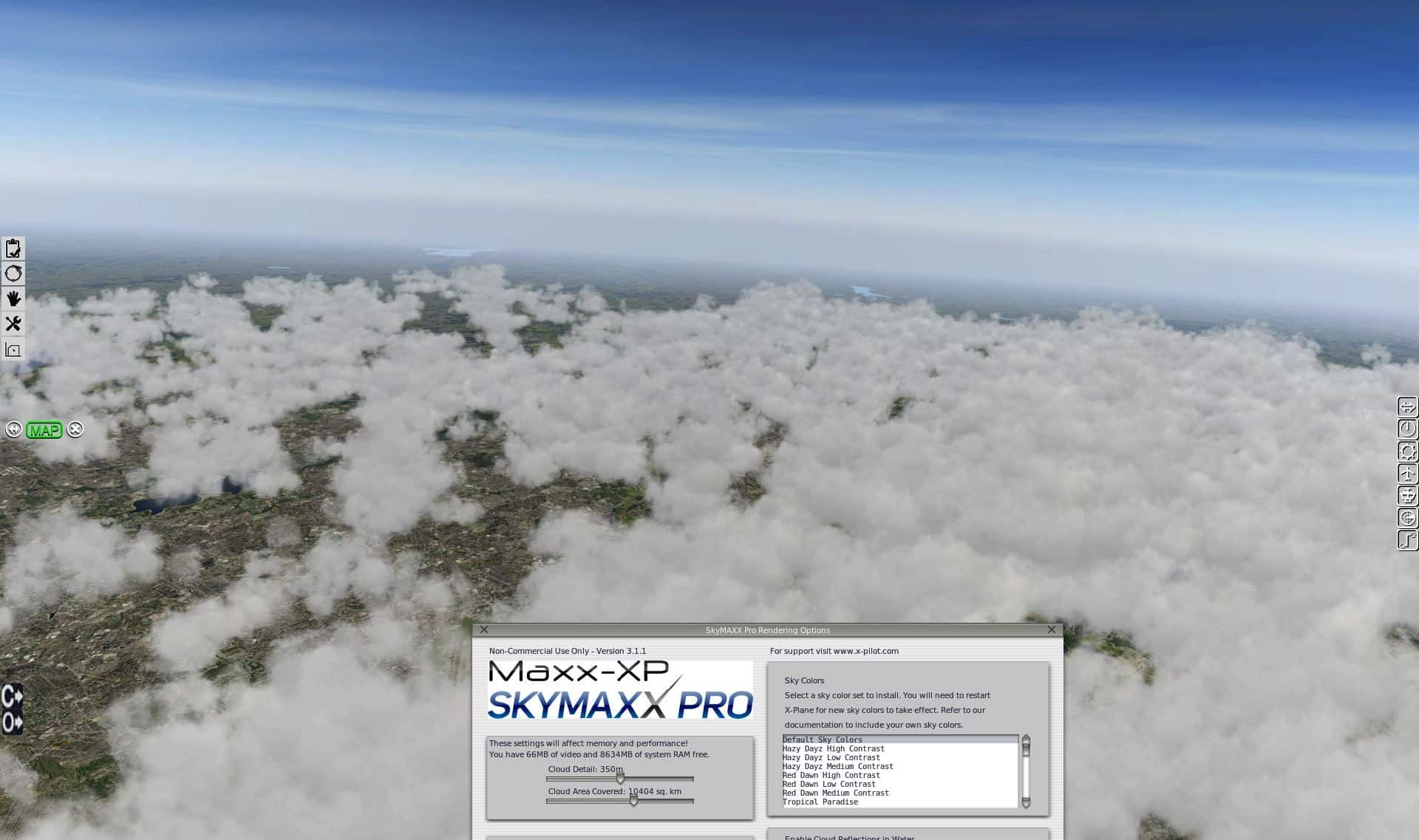
Task: Open the clipboard checklist icon
Action: pos(13,249)
